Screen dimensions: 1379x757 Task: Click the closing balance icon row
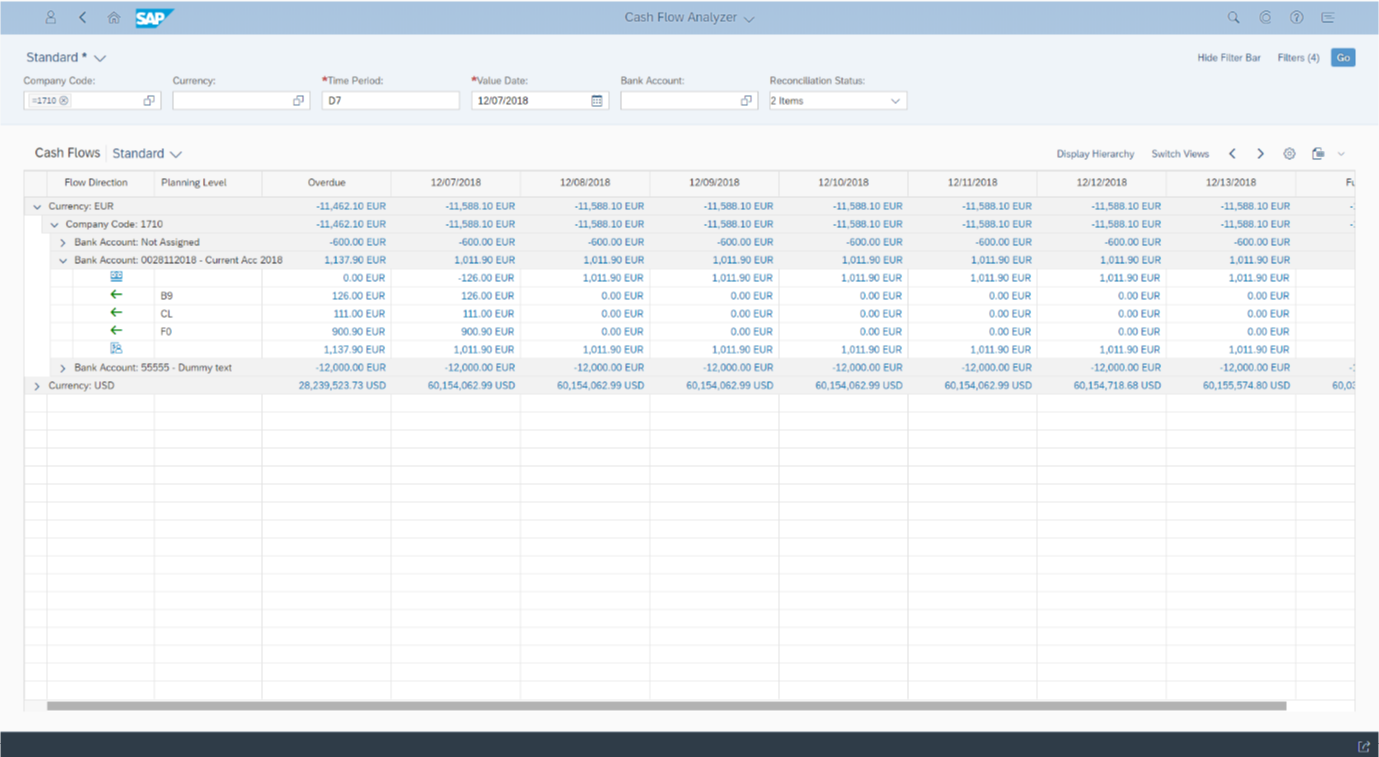tap(116, 349)
